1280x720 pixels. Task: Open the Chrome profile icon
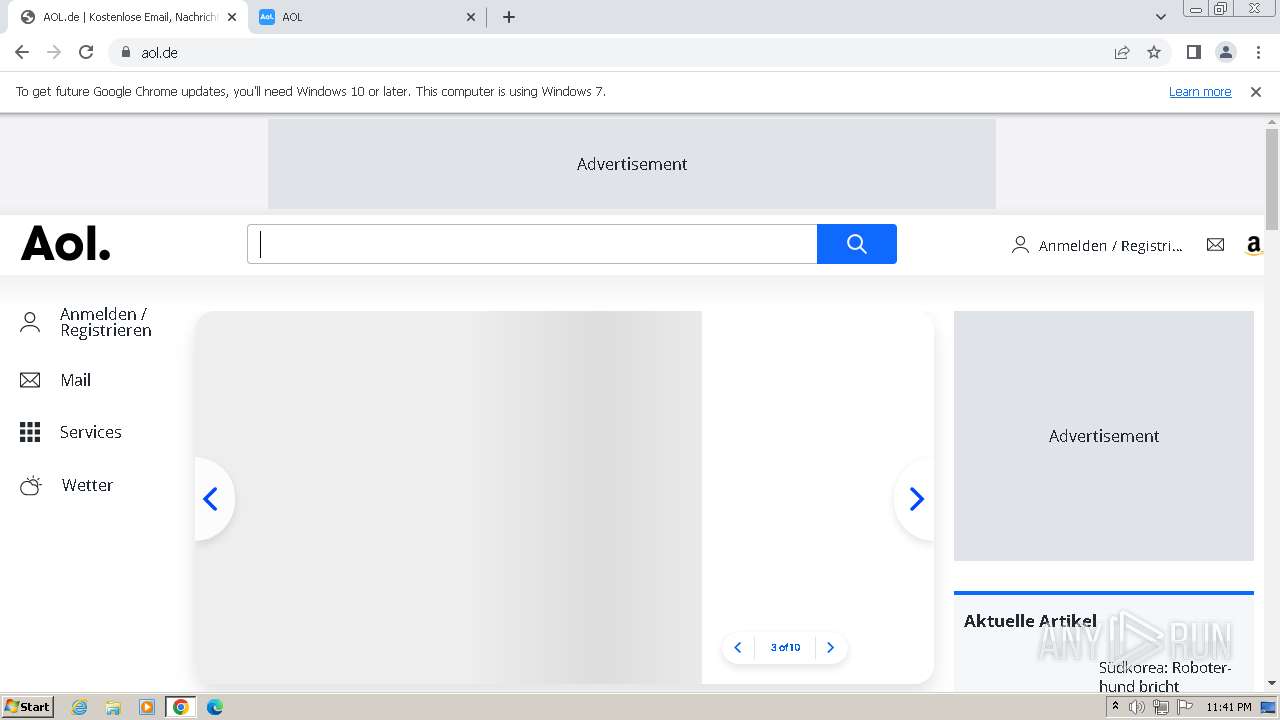point(1226,52)
